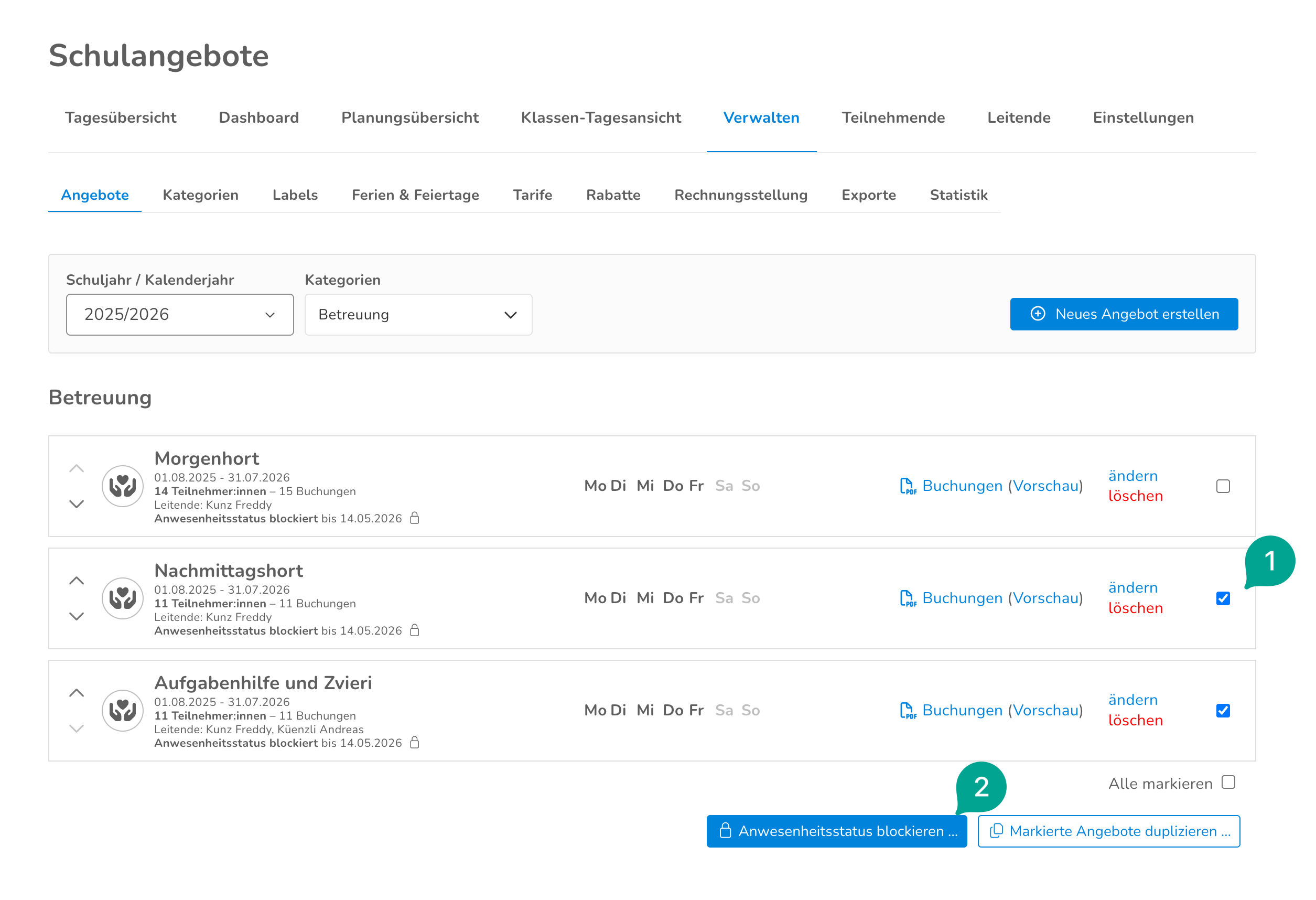The height and width of the screenshot is (900, 1316).
Task: Open the Tagesübersicht tab
Action: (121, 117)
